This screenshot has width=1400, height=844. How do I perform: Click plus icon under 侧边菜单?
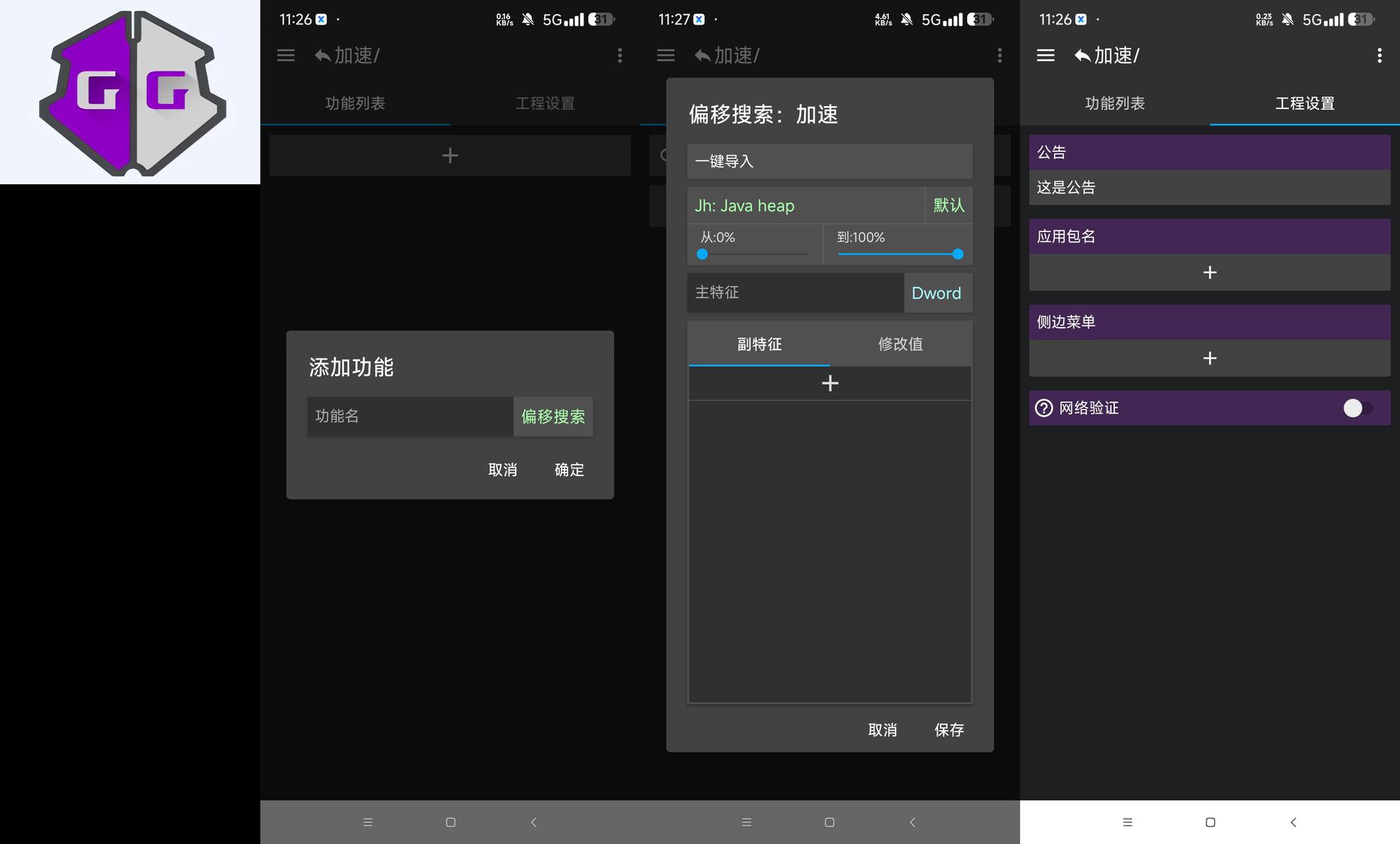pyautogui.click(x=1209, y=359)
